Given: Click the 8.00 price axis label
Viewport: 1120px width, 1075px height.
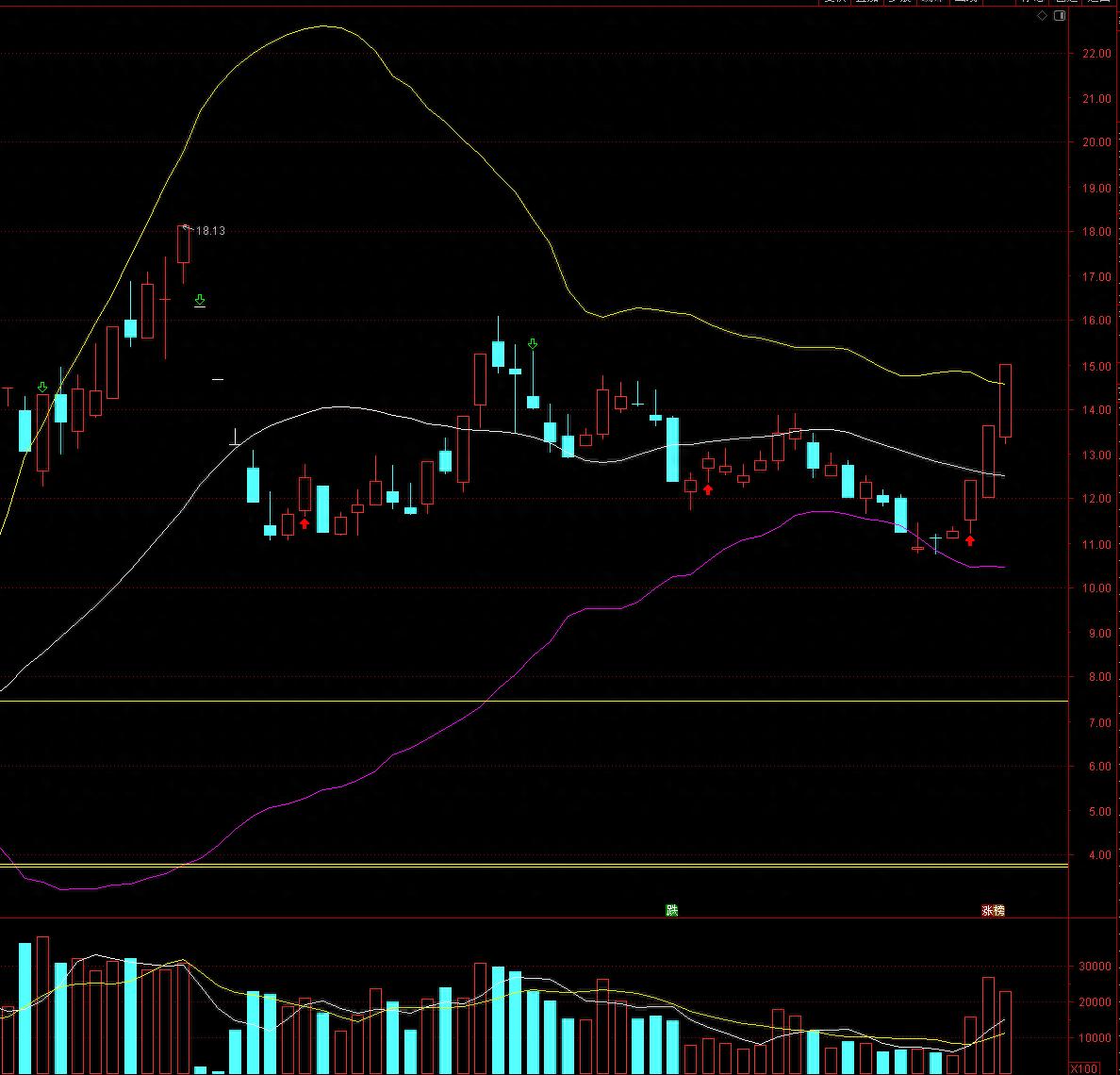Looking at the screenshot, I should [x=1099, y=677].
